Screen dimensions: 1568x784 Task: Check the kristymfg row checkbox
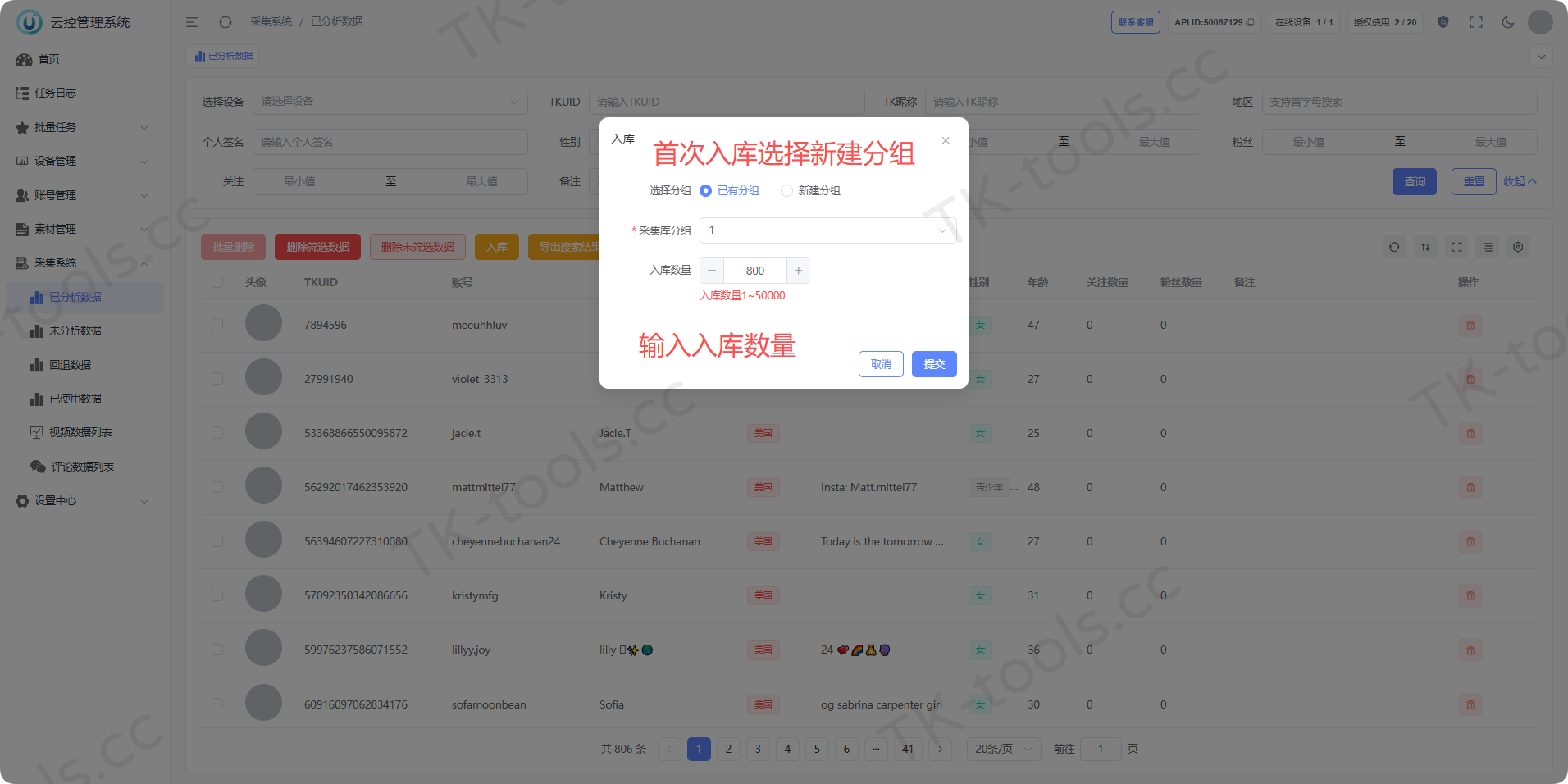217,595
